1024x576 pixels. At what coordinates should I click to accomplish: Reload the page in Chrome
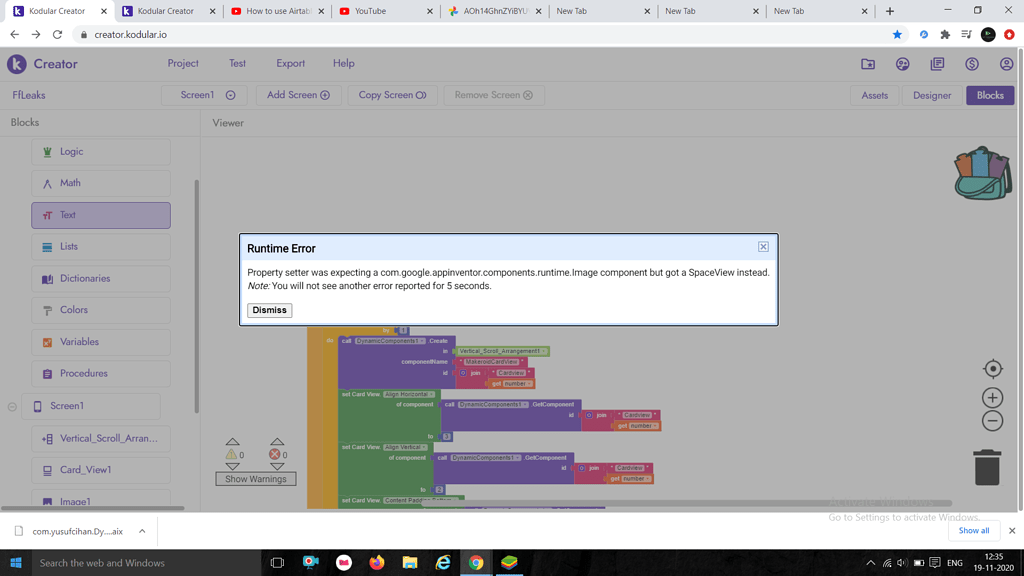pos(57,35)
